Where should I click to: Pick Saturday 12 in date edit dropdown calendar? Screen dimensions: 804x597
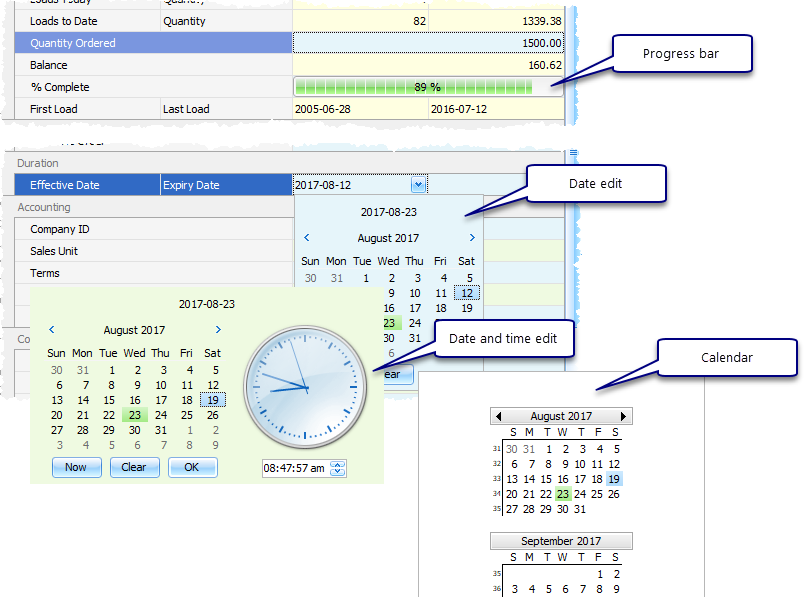467,293
